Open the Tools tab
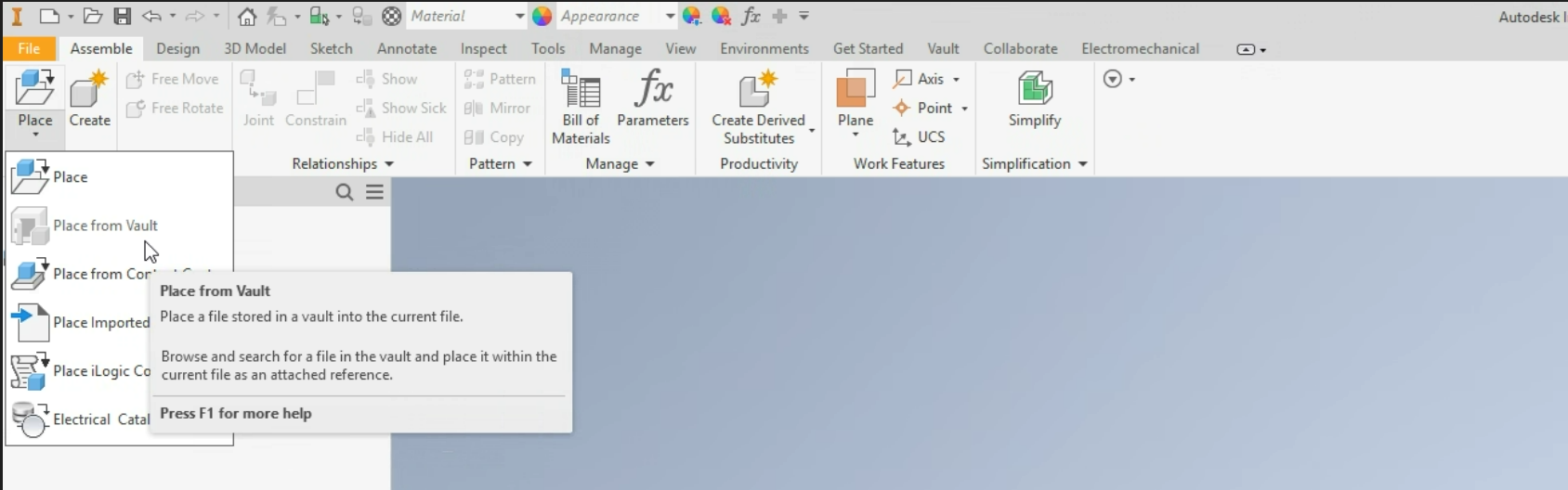Screen dimensions: 1568x490 coord(548,48)
